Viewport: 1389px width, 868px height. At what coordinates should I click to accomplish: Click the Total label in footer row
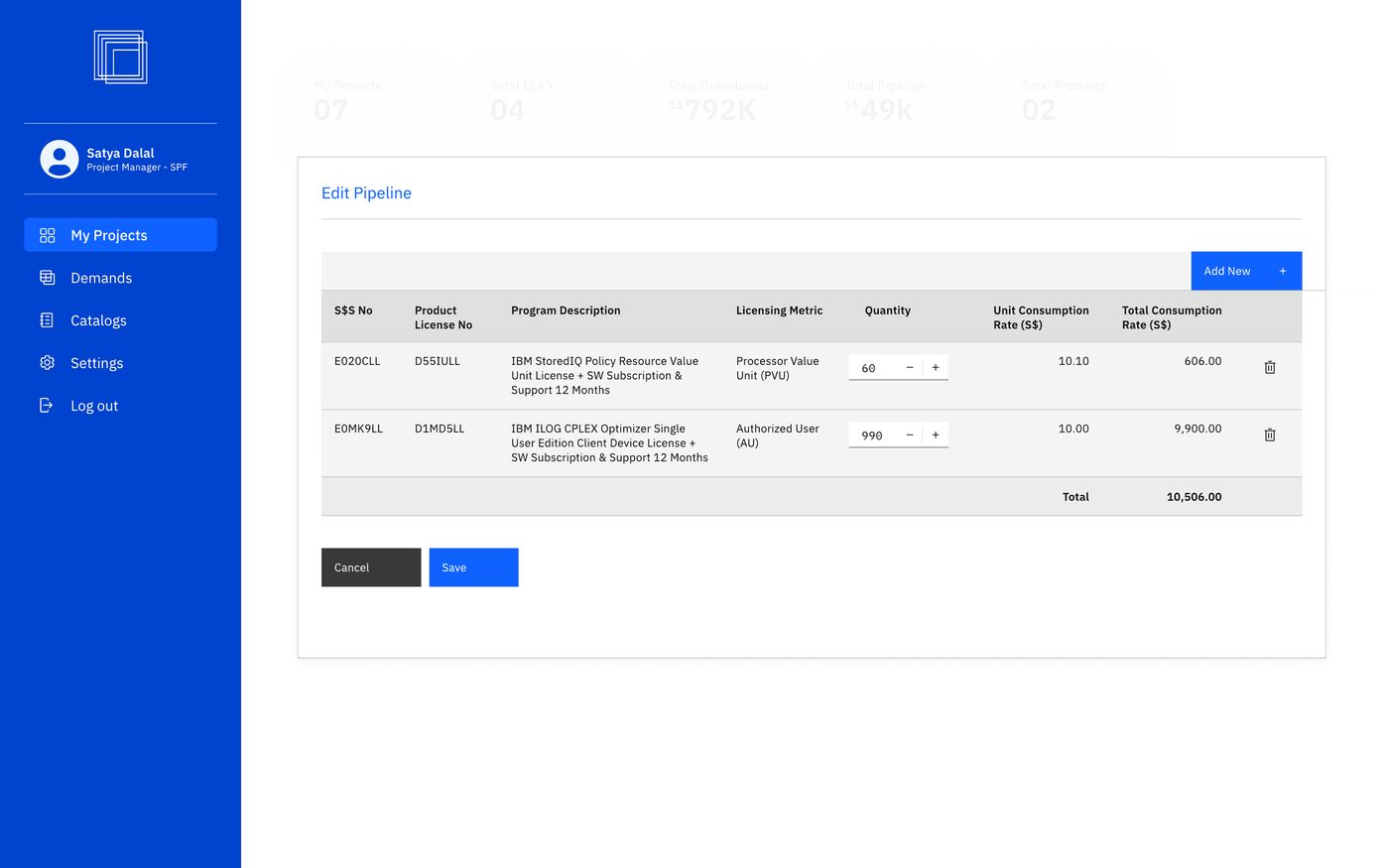click(1075, 497)
